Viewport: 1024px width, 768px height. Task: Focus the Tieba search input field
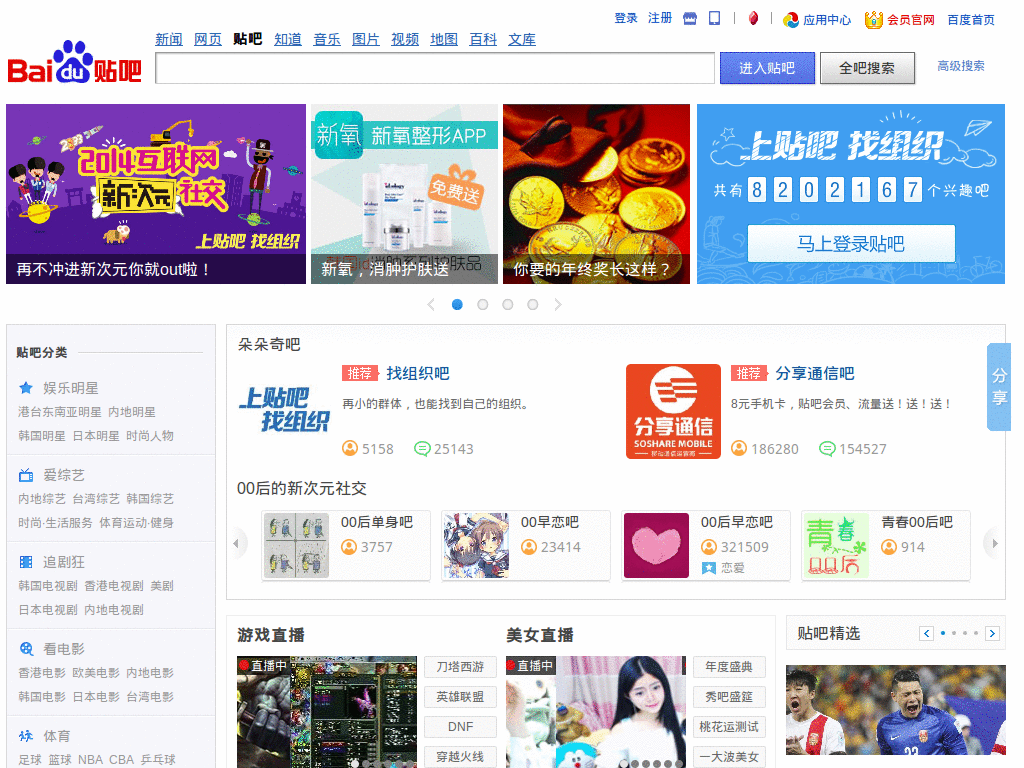(x=435, y=68)
